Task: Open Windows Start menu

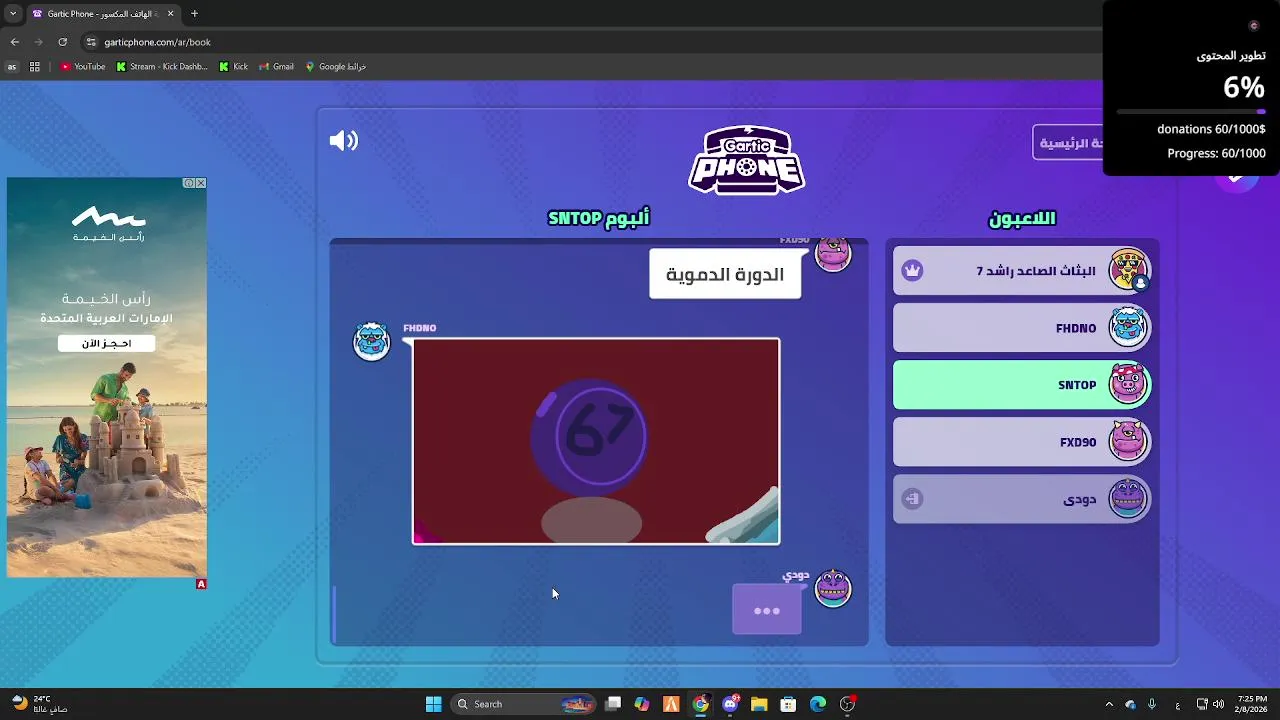Action: coord(433,704)
